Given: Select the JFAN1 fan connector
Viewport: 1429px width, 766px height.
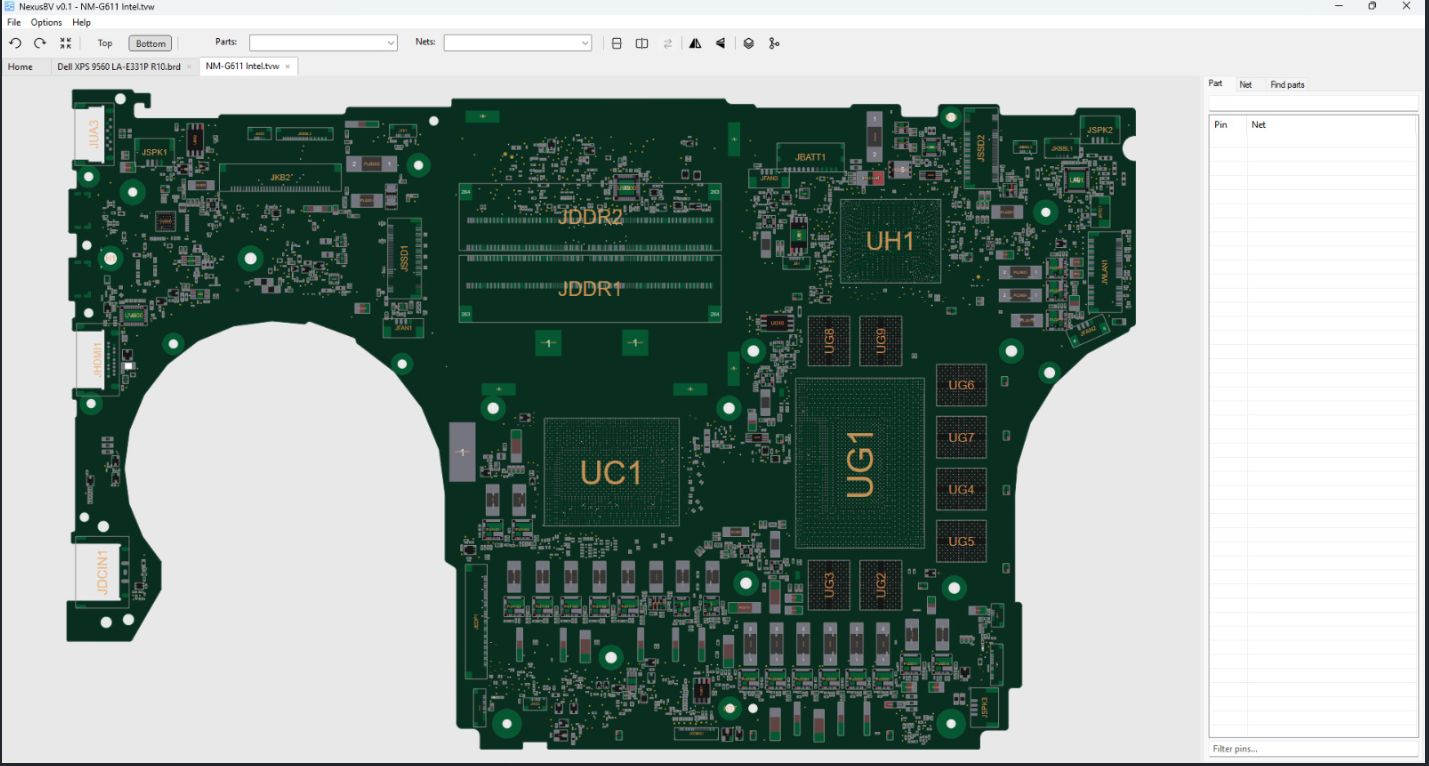Looking at the screenshot, I should pyautogui.click(x=403, y=327).
